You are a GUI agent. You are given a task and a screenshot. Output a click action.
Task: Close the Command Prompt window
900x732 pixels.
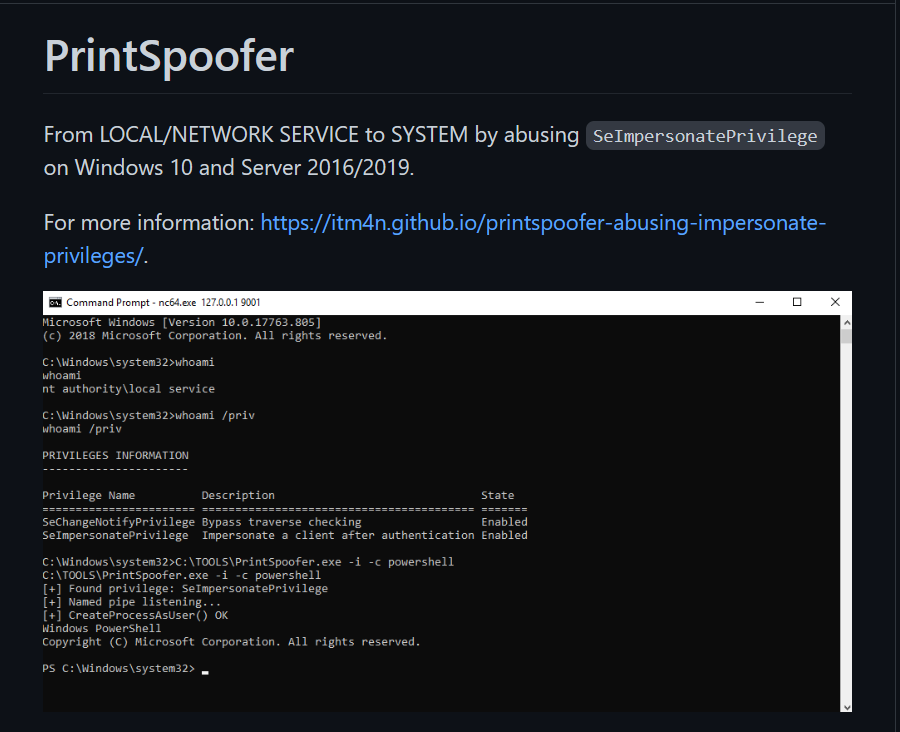point(835,303)
